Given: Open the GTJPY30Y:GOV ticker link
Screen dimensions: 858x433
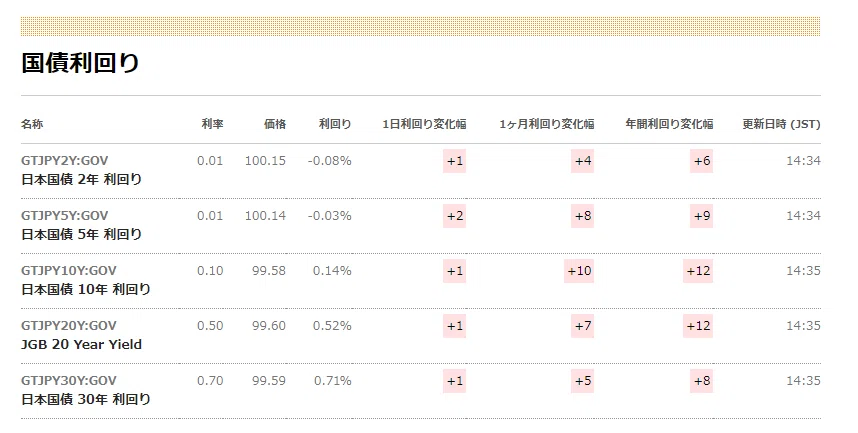Looking at the screenshot, I should coord(69,380).
